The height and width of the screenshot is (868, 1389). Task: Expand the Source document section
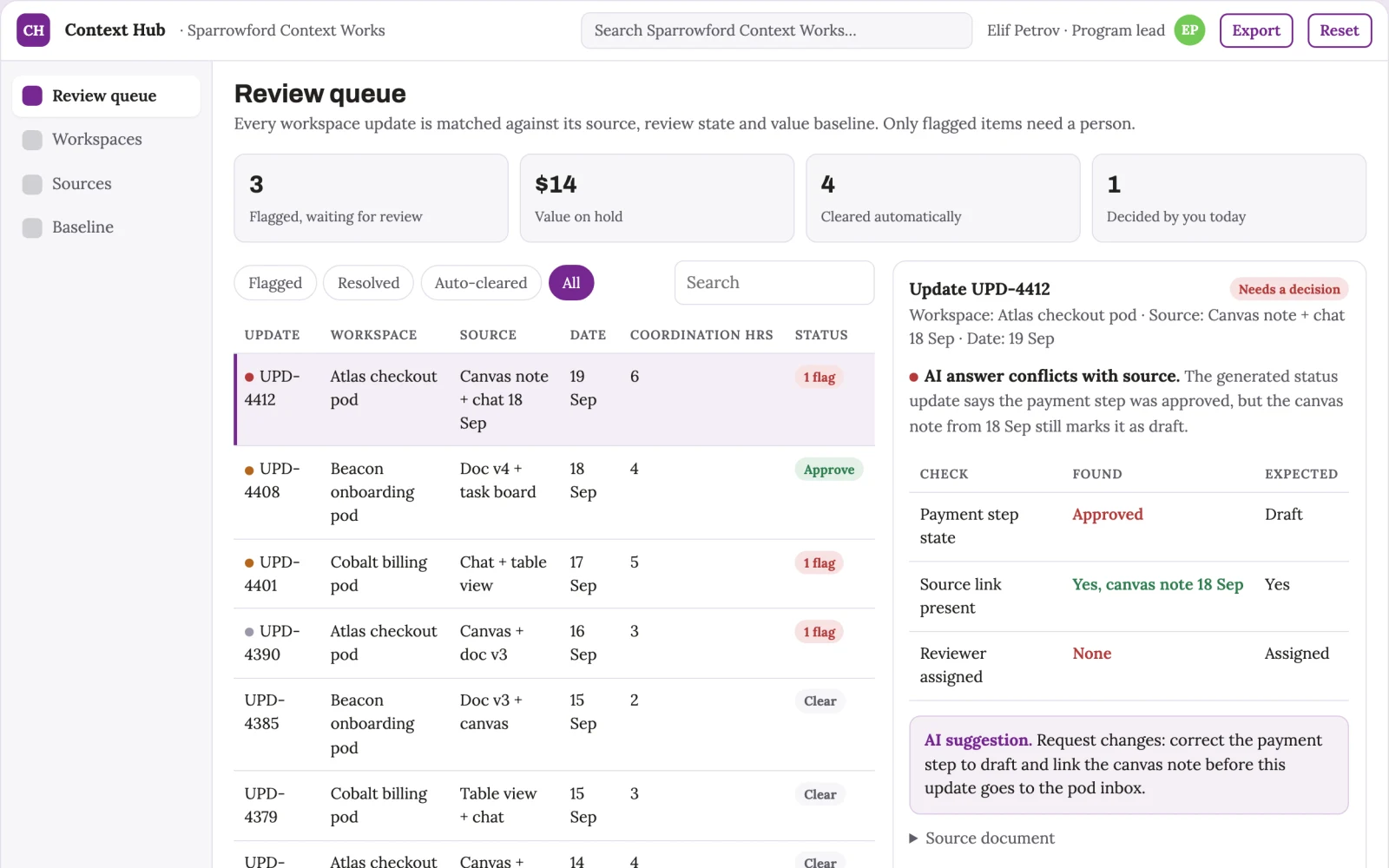point(982,838)
